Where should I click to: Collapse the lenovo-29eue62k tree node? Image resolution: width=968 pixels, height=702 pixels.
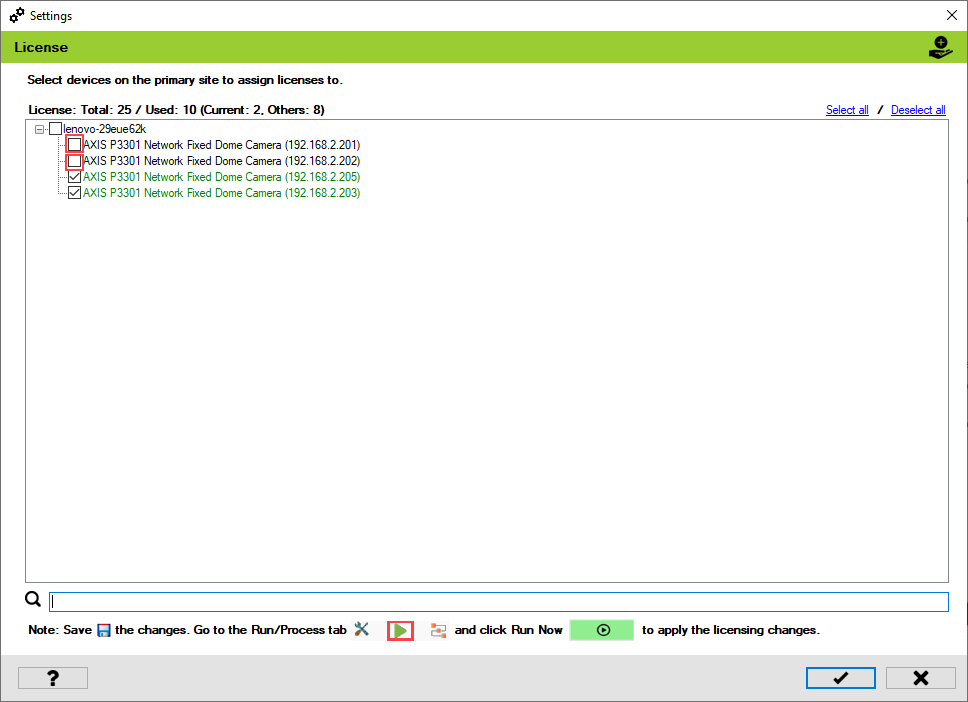pyautogui.click(x=40, y=129)
